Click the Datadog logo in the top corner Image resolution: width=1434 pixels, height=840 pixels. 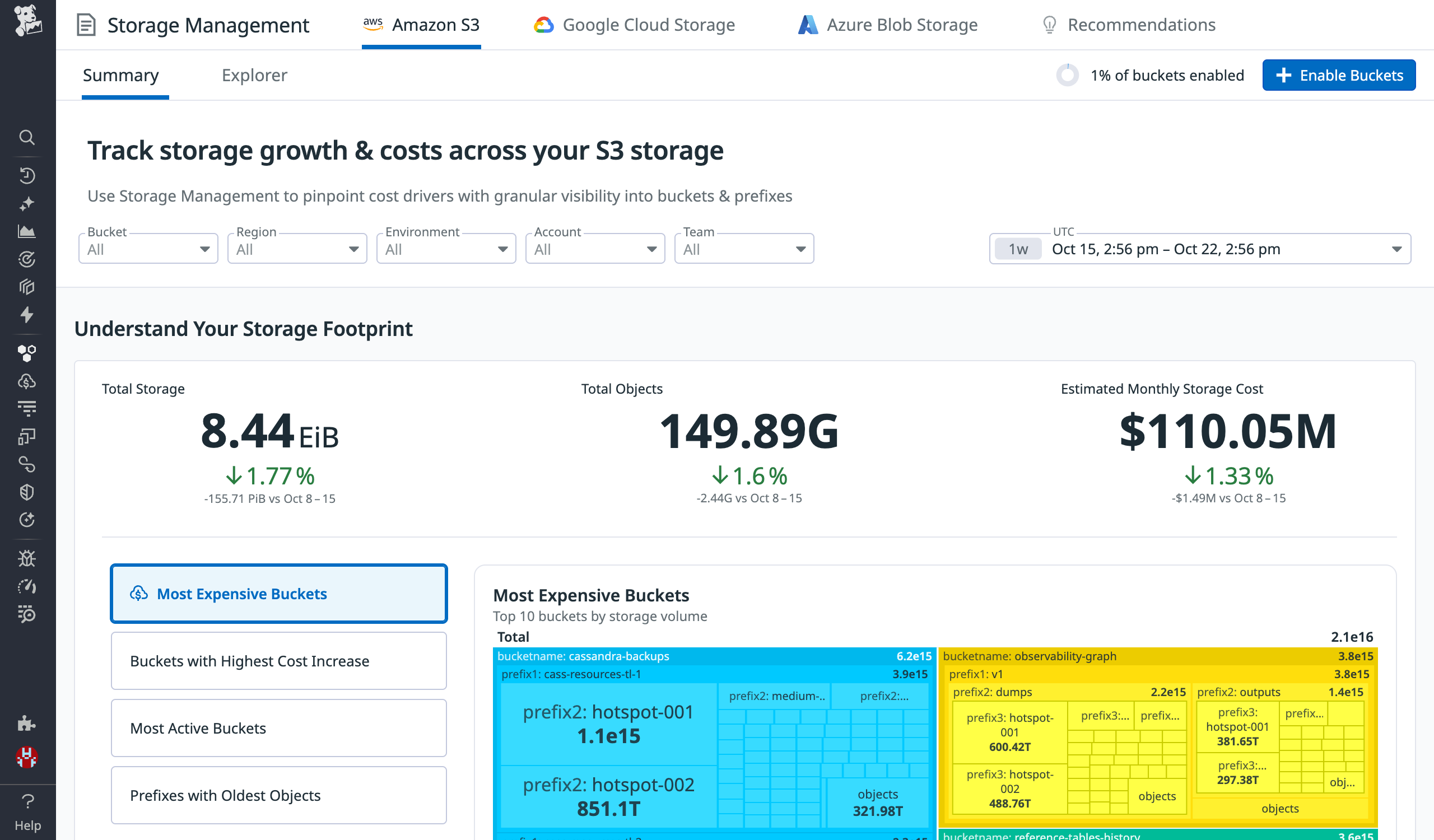tap(27, 23)
